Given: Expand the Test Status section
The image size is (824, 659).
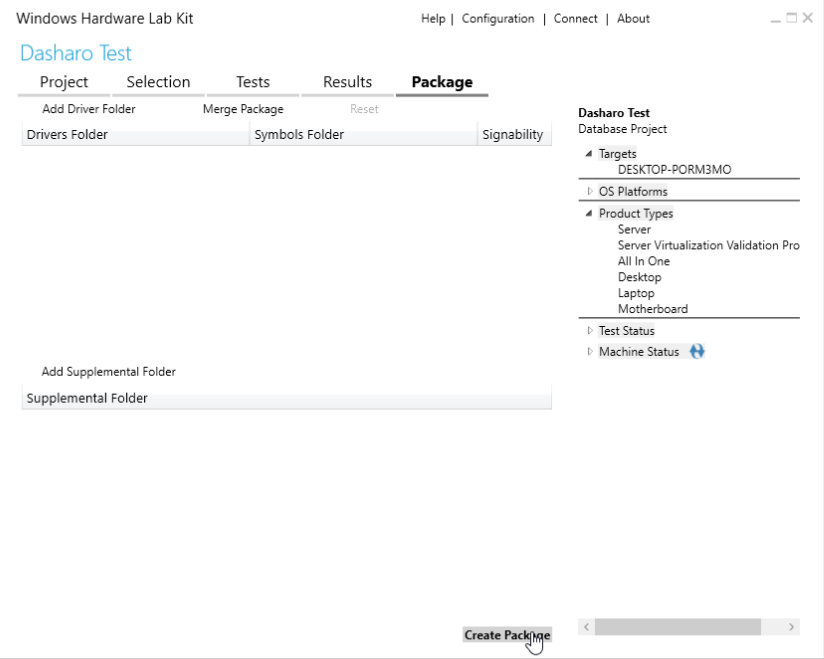Looking at the screenshot, I should (590, 331).
